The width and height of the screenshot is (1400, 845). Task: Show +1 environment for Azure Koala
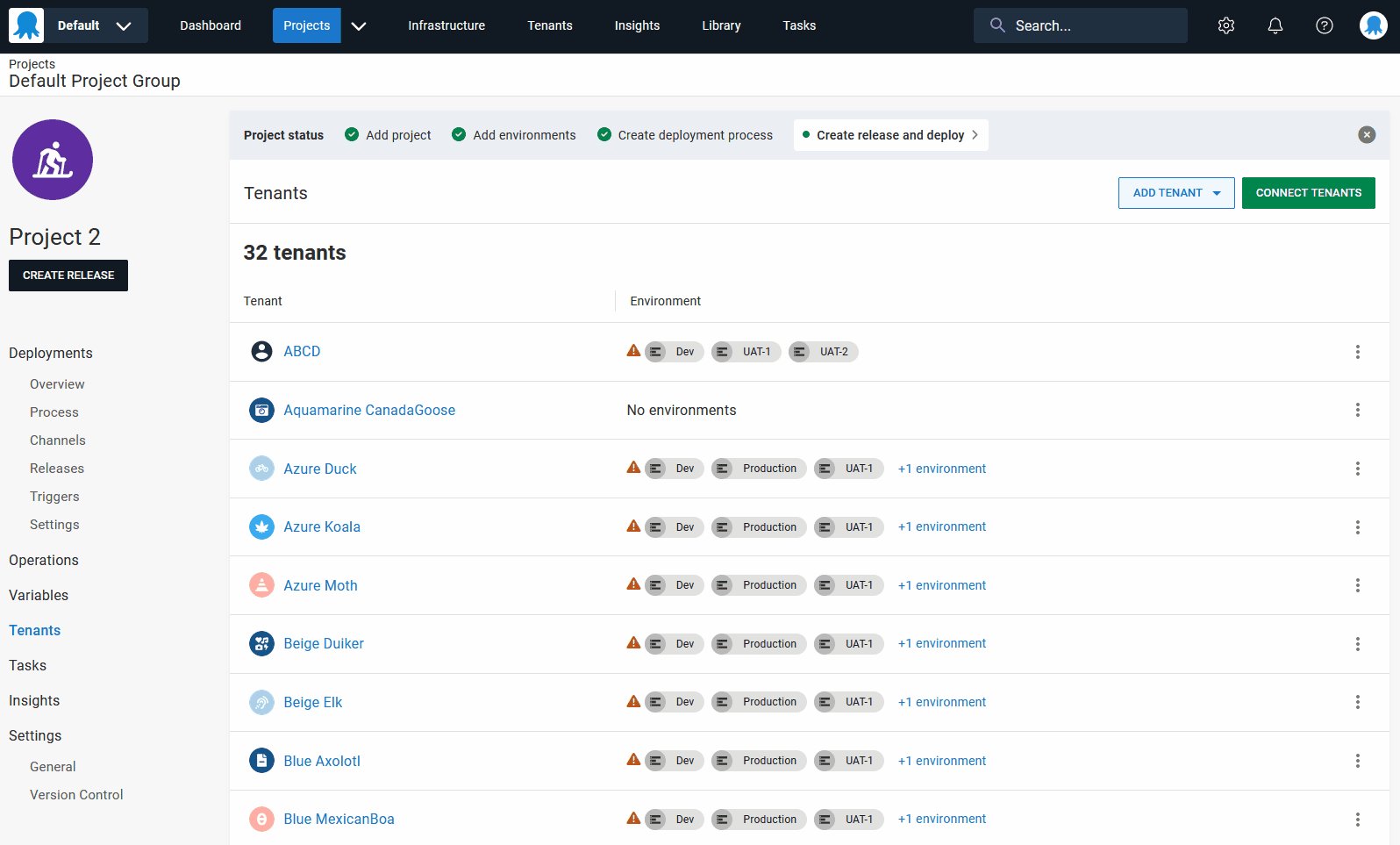point(942,526)
